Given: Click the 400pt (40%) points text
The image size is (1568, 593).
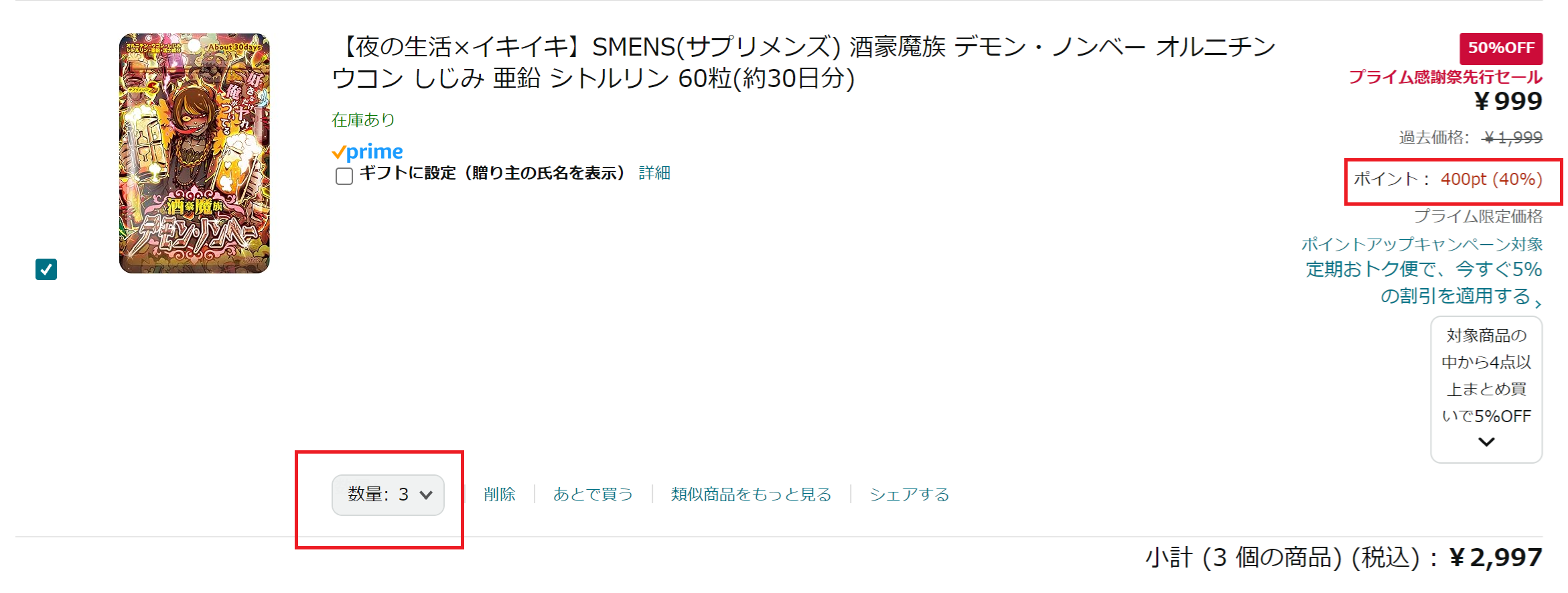Looking at the screenshot, I should click(1491, 180).
